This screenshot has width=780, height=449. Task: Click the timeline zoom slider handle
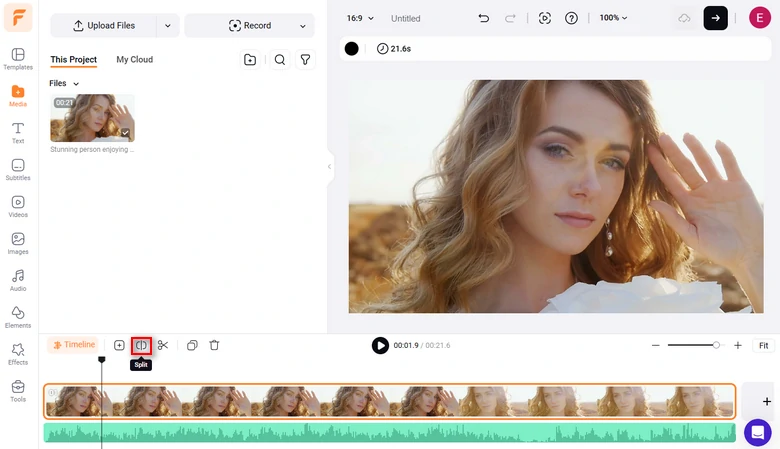[x=716, y=345]
